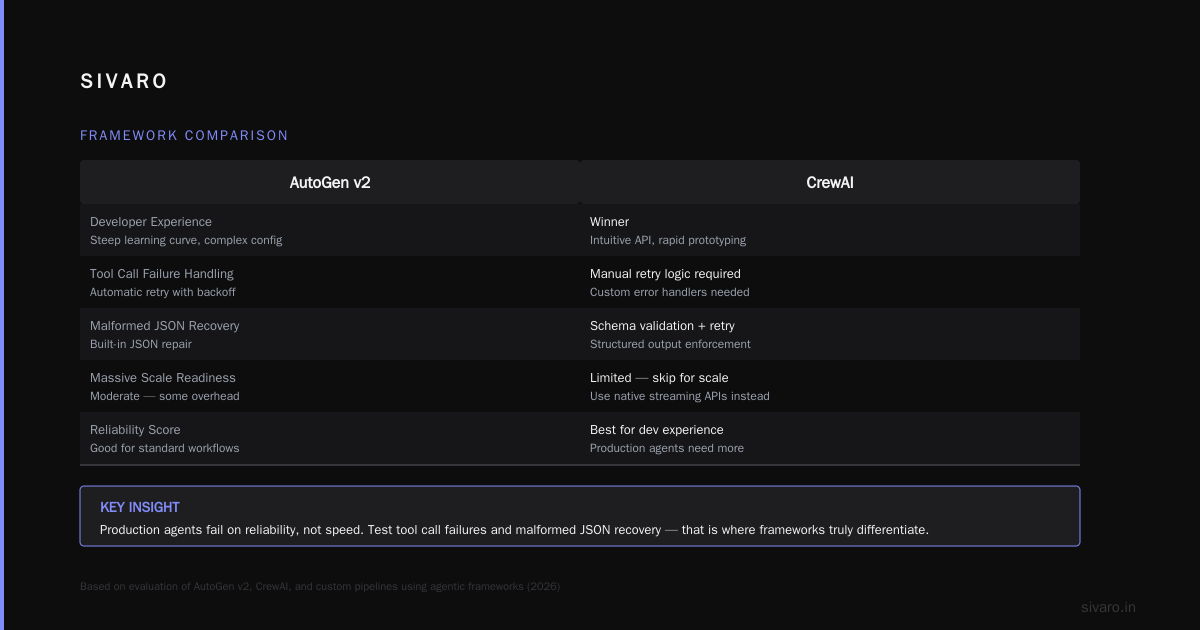Select 'Custom error handlers needed' text
The image size is (1200, 630).
tap(669, 292)
